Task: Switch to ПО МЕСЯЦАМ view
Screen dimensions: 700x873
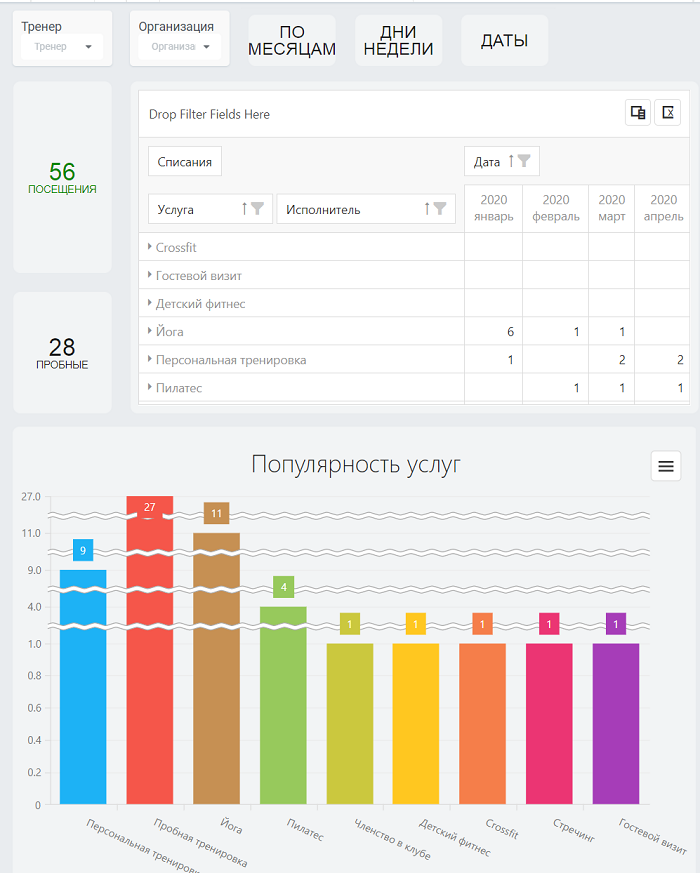Action: pyautogui.click(x=292, y=41)
